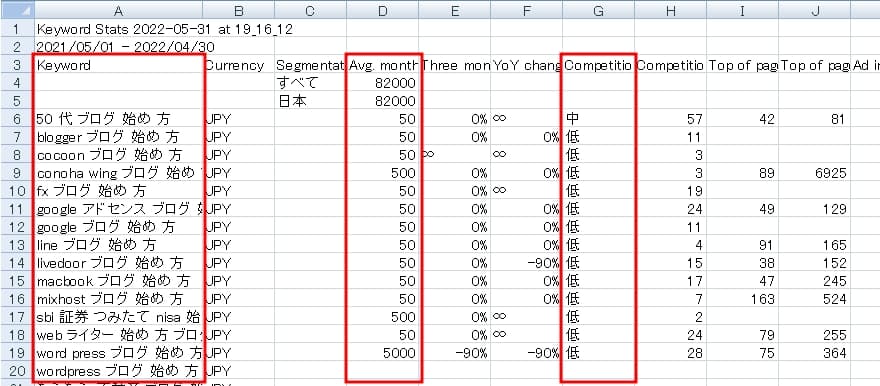Select cell with 5000 average monthly searches
The height and width of the screenshot is (386, 880).
click(x=382, y=353)
